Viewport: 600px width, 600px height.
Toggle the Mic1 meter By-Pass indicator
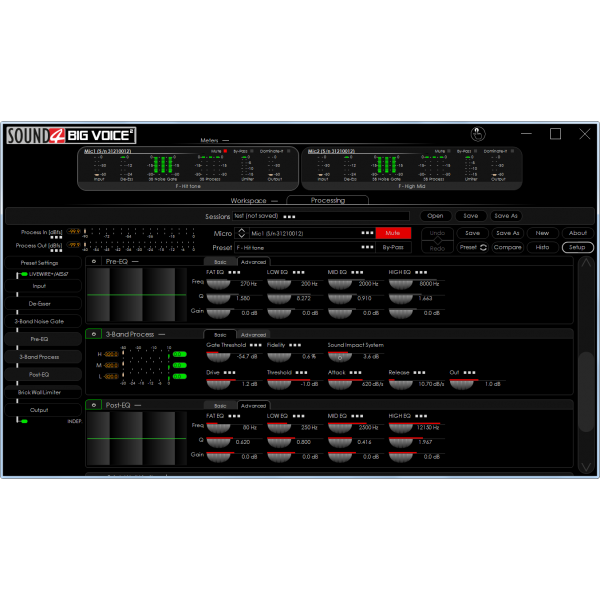pos(251,151)
